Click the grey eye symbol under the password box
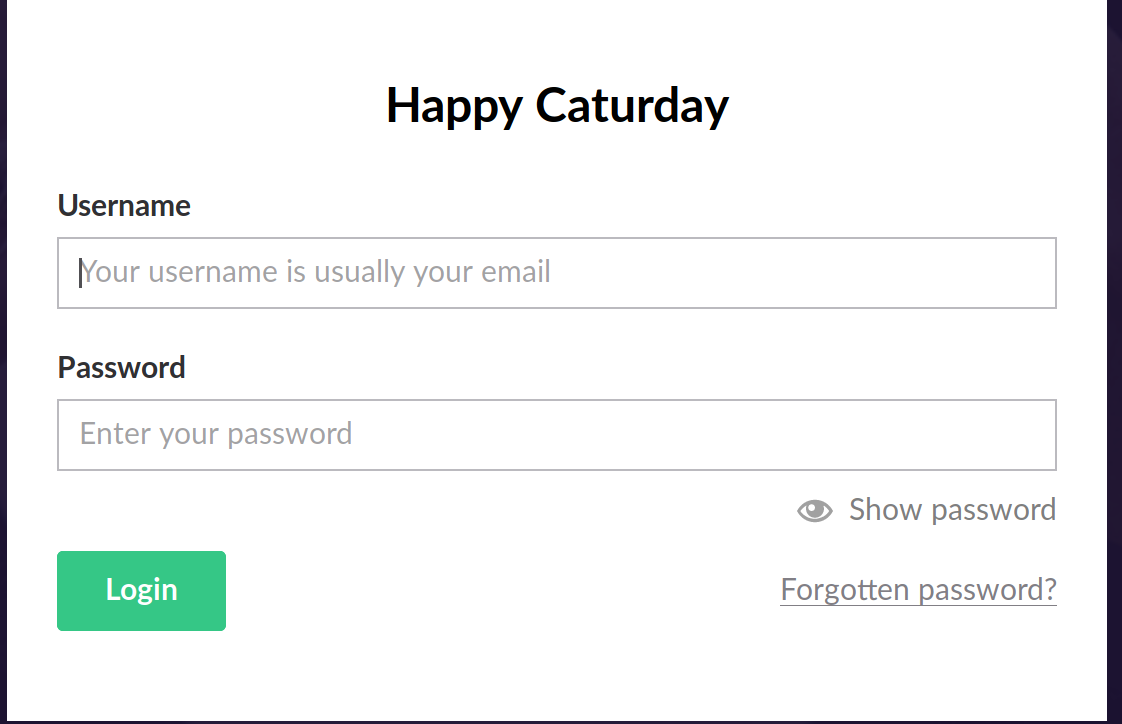This screenshot has width=1122, height=724. [815, 511]
